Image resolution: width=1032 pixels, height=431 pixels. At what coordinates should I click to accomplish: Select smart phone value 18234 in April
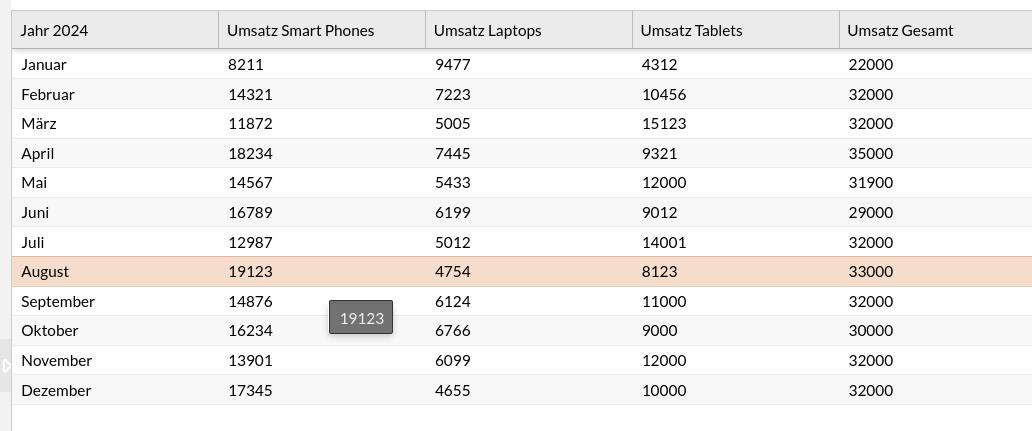250,154
